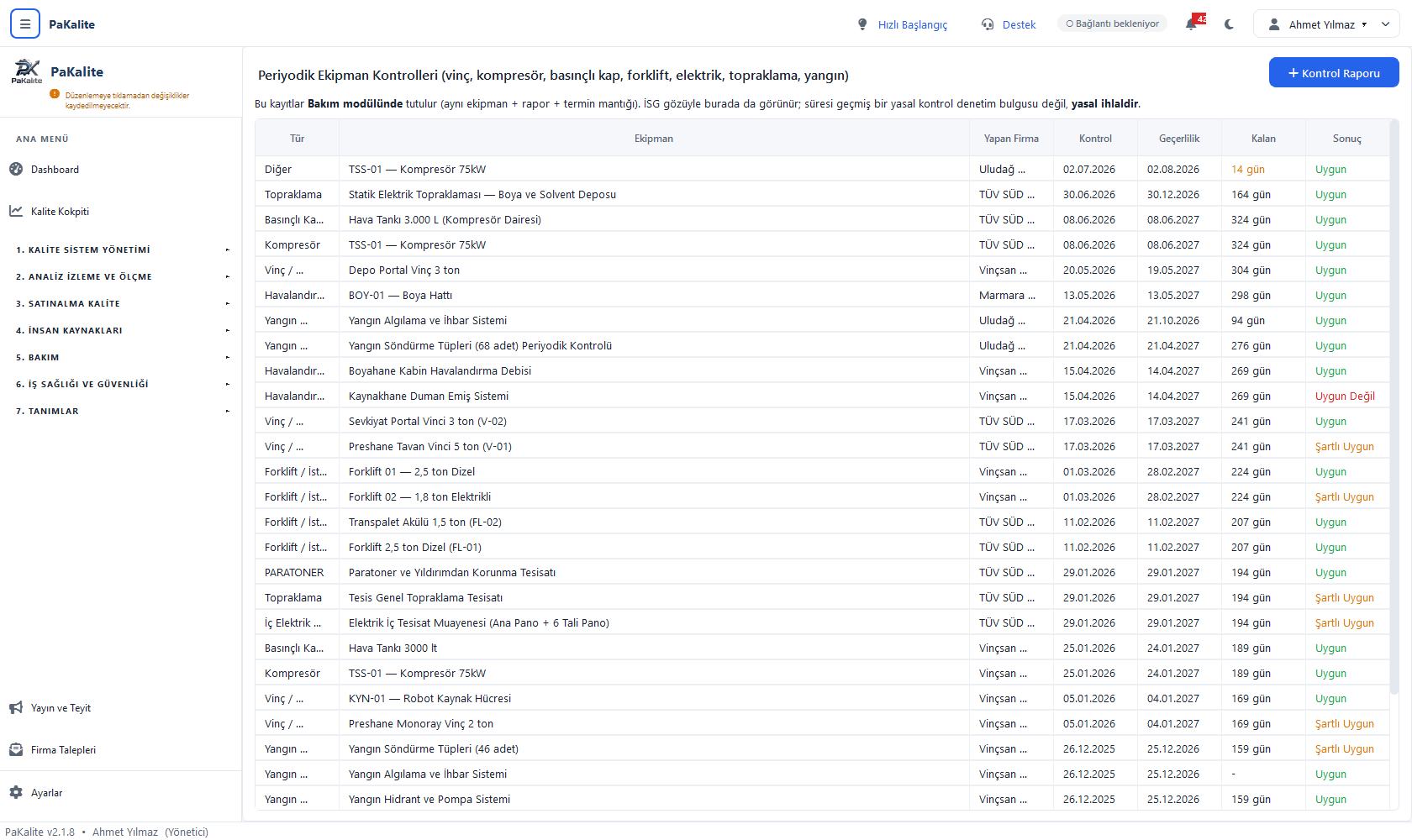Click the table vertical scrollbar

coord(1394,407)
